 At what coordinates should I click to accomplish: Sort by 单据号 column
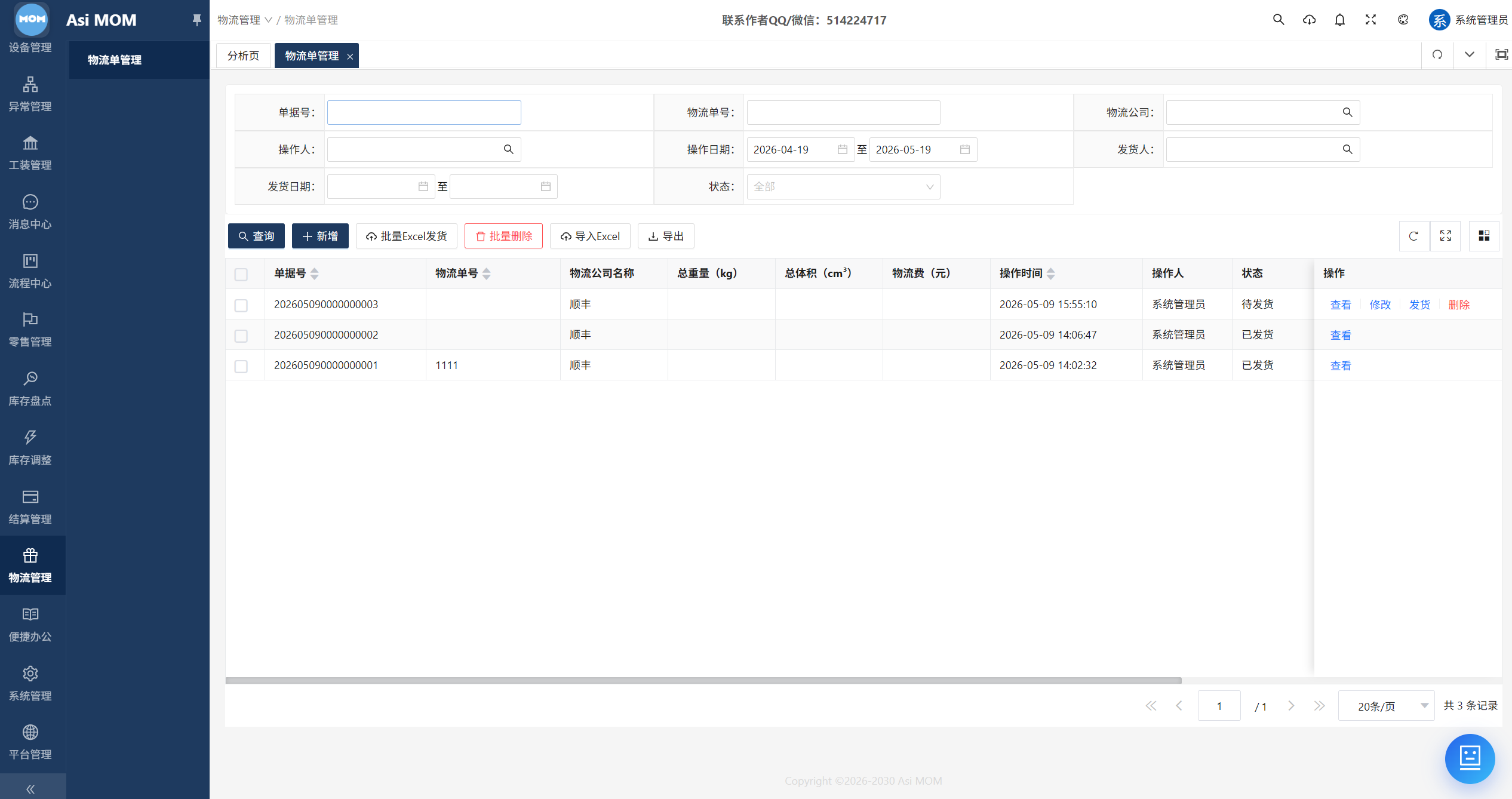tap(315, 273)
